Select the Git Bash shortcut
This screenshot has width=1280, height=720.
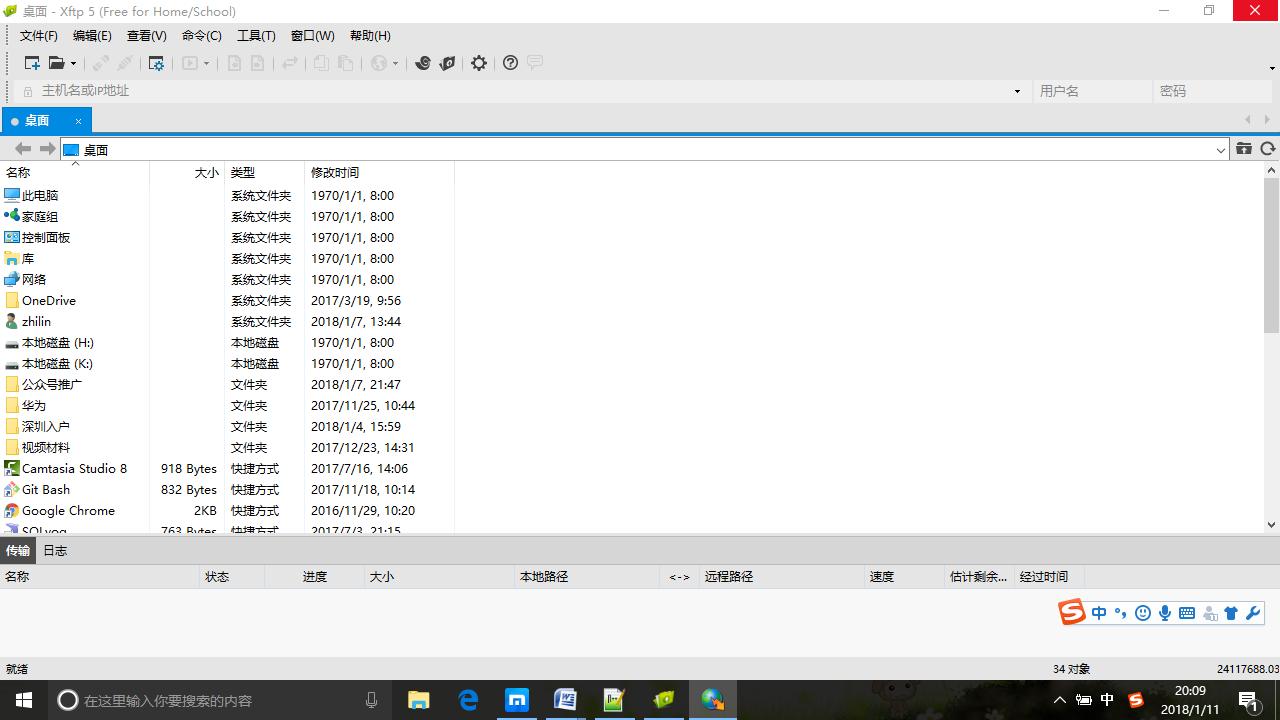pos(45,489)
